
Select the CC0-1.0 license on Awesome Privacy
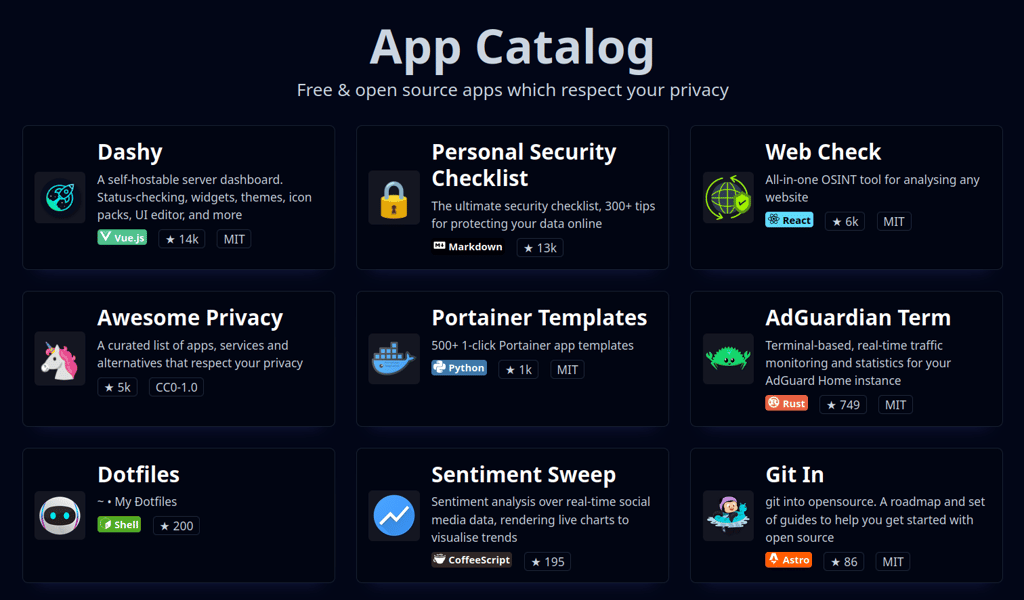click(x=176, y=387)
